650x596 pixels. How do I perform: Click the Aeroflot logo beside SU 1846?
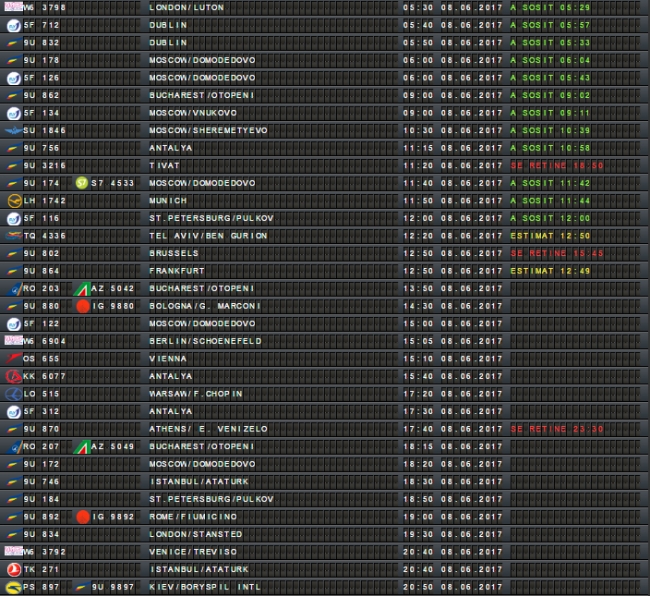tap(13, 131)
